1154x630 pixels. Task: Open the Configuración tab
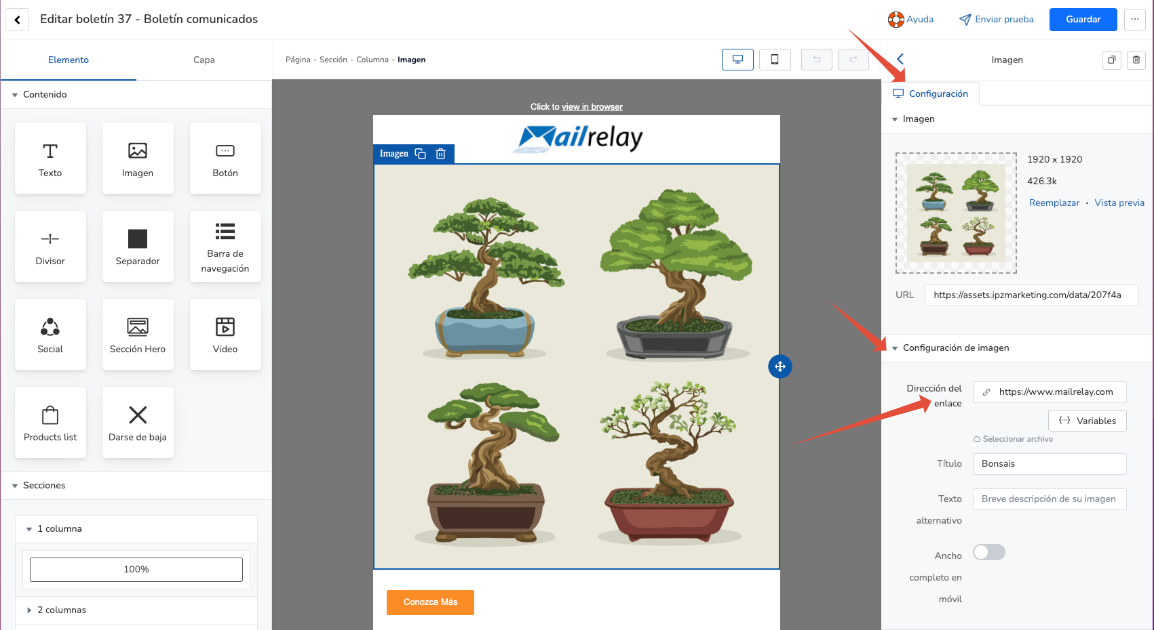930,93
